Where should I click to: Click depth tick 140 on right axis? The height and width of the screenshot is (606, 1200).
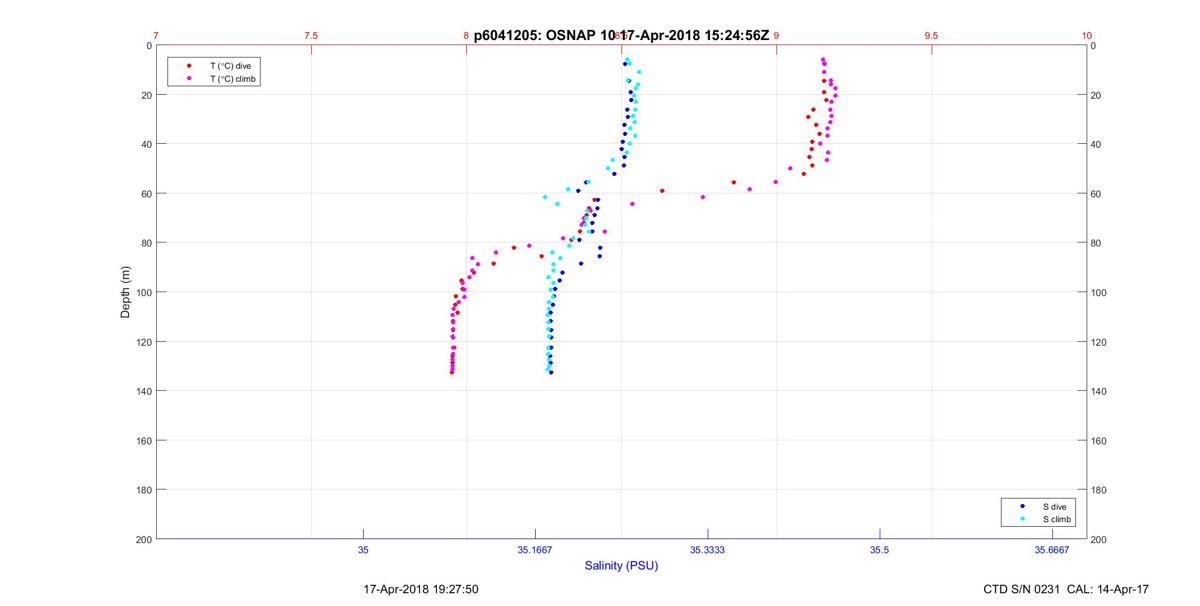click(1100, 391)
